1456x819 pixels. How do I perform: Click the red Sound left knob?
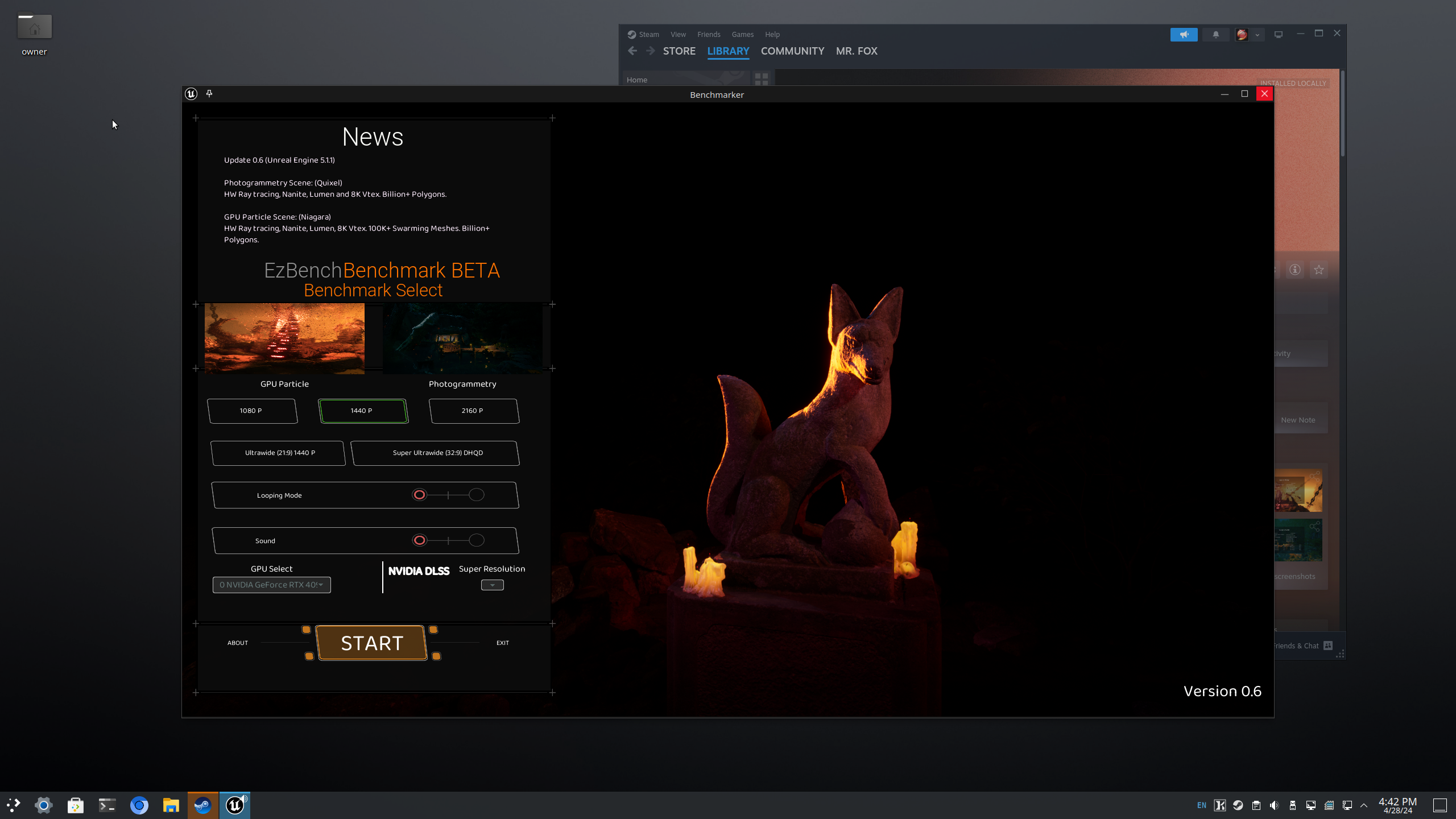(420, 540)
